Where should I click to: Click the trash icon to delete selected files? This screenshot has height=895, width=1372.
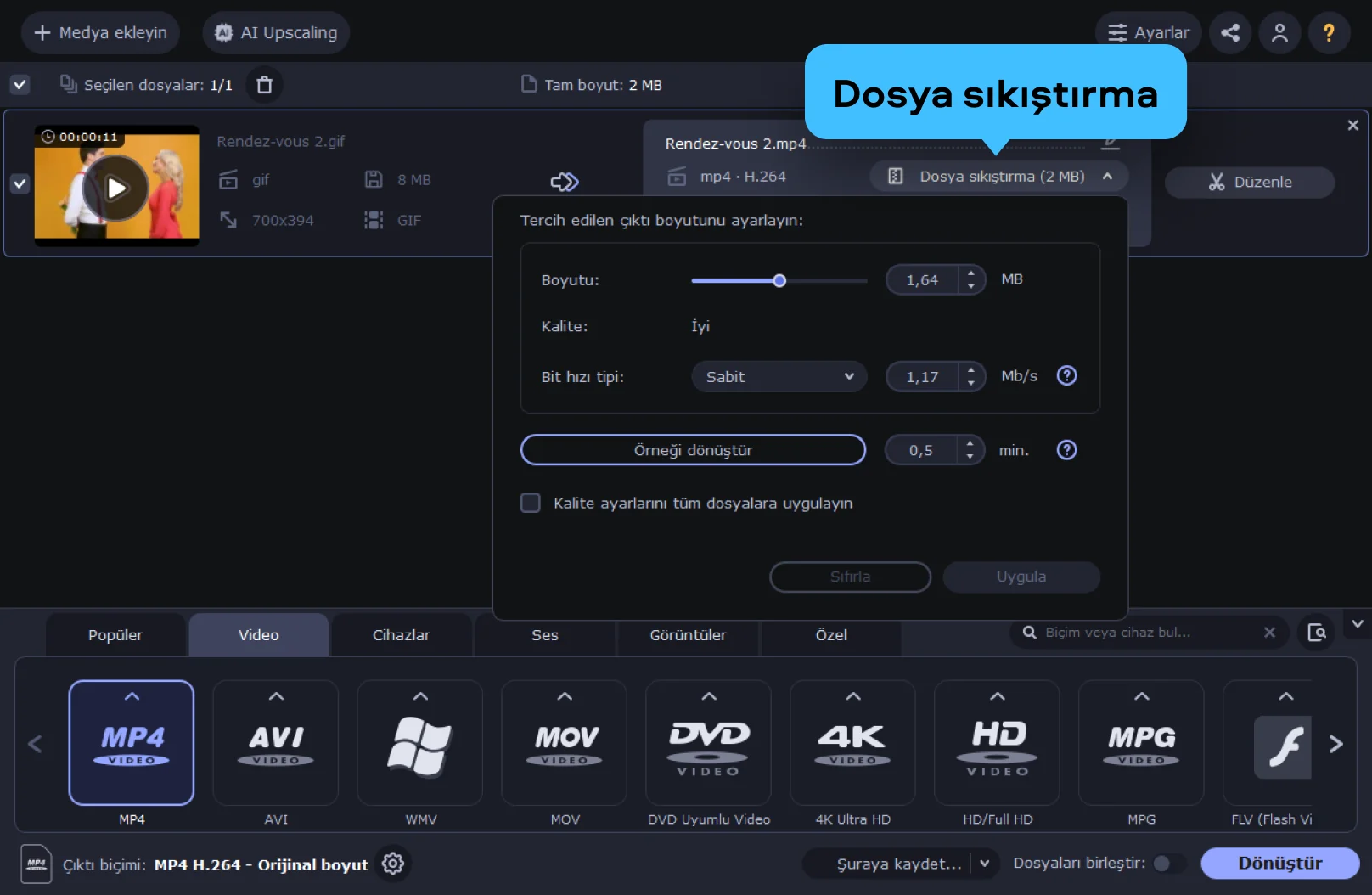click(x=264, y=85)
